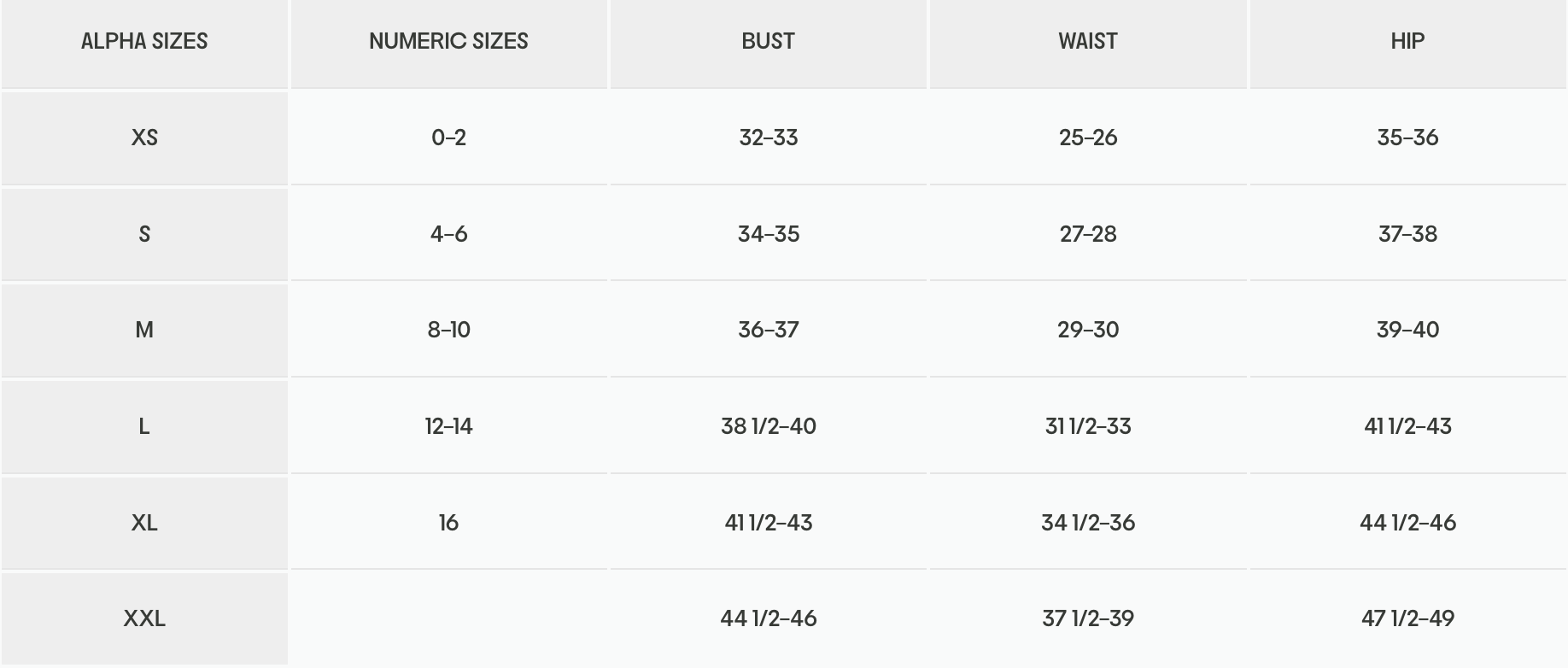The height and width of the screenshot is (668, 1568).
Task: Select the XL size row label
Action: [x=144, y=523]
